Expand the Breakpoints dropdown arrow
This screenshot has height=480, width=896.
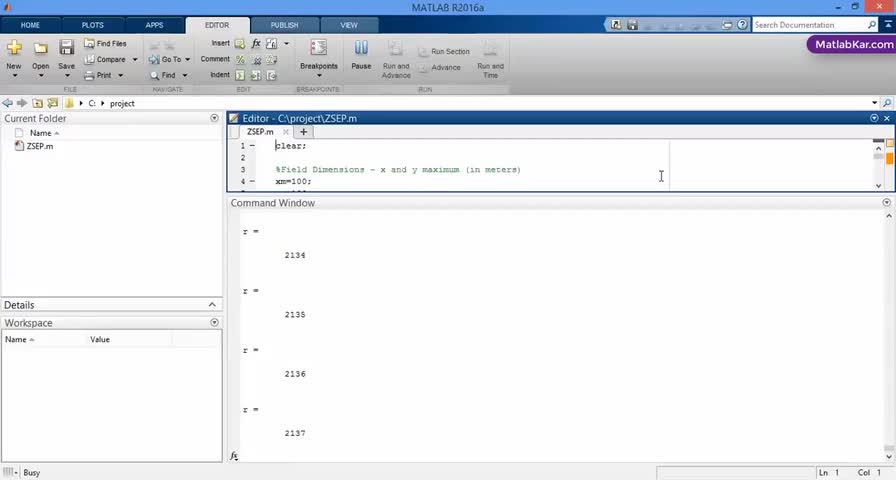(x=319, y=75)
